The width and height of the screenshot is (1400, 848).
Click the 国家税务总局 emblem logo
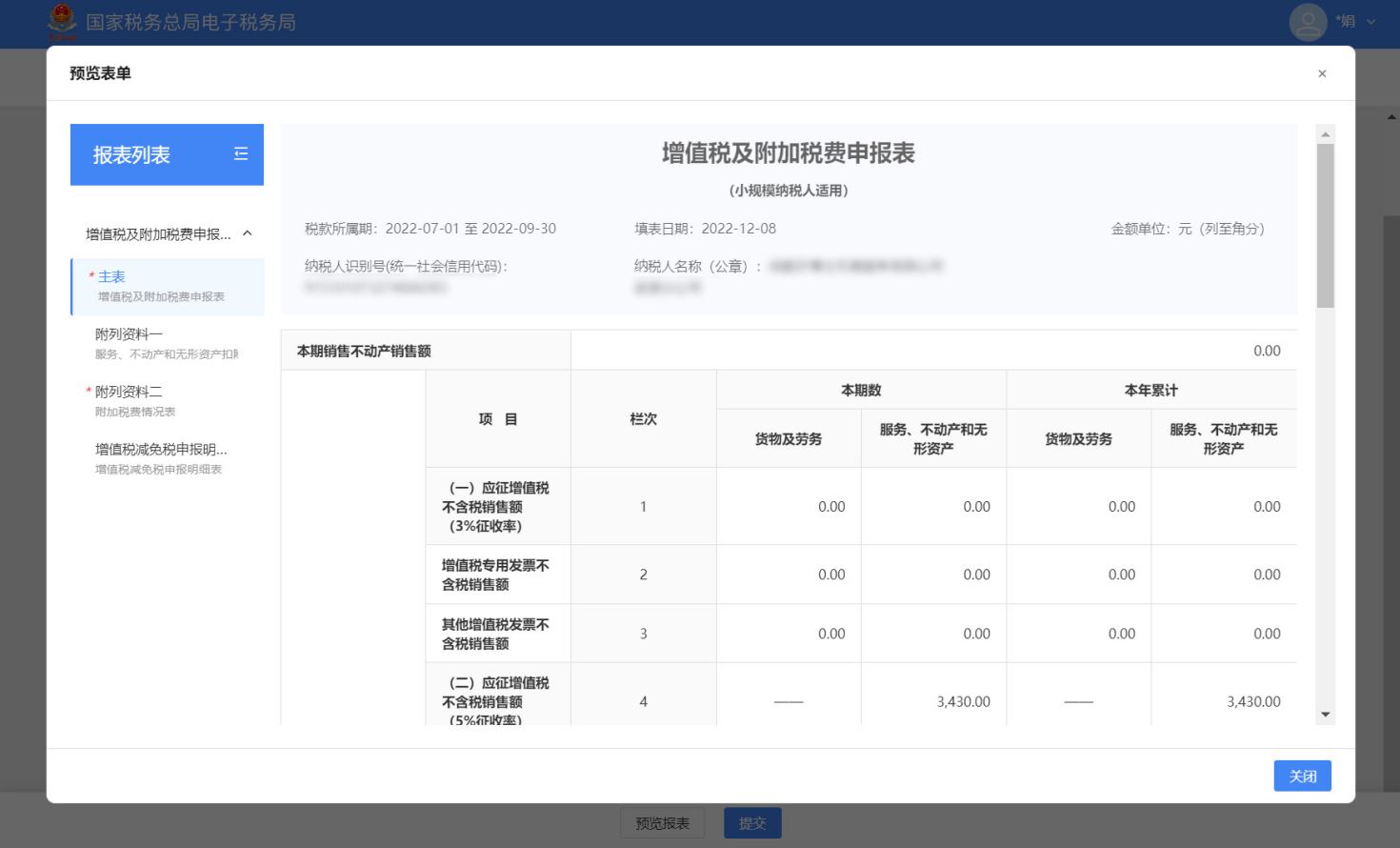pyautogui.click(x=62, y=22)
